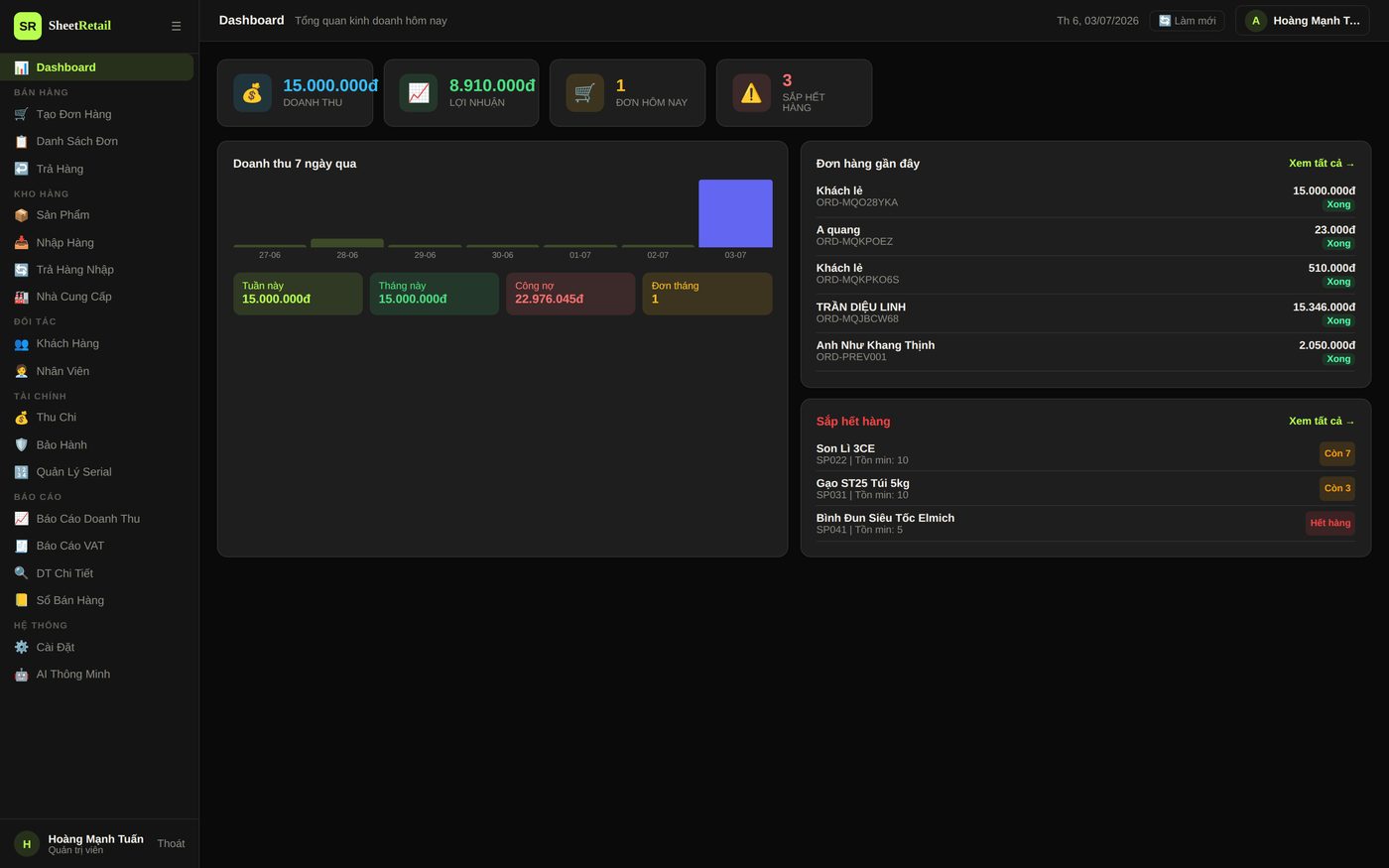Screen dimensions: 1389x868
Task: Click the Còn 7 stock badge
Action: pos(1337,453)
